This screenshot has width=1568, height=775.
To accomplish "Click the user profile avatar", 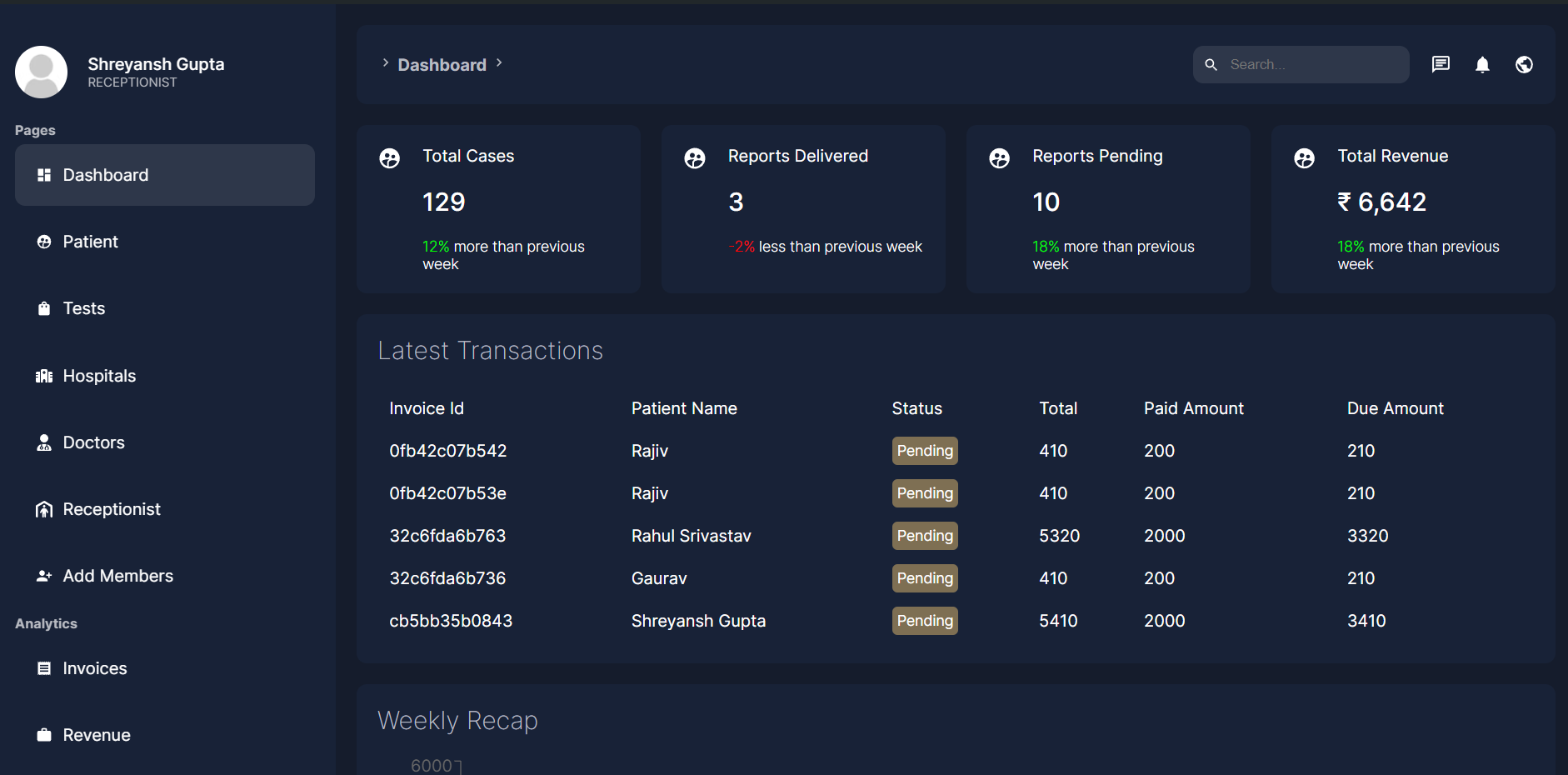I will coord(41,72).
